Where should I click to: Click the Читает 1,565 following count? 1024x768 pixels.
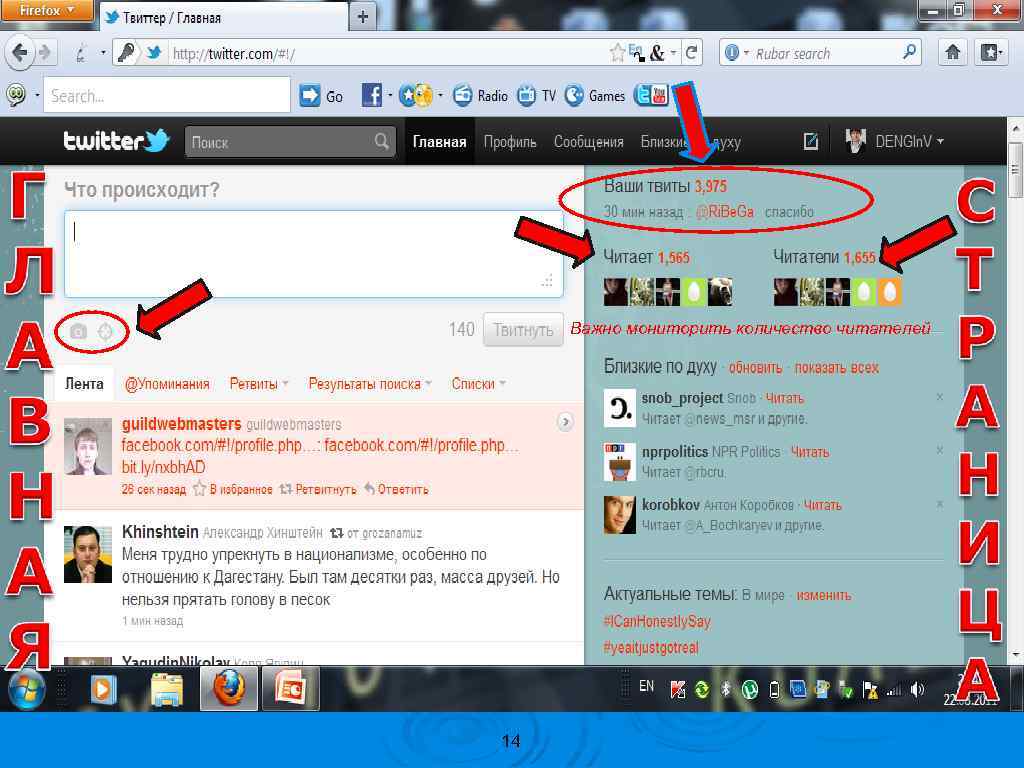647,257
